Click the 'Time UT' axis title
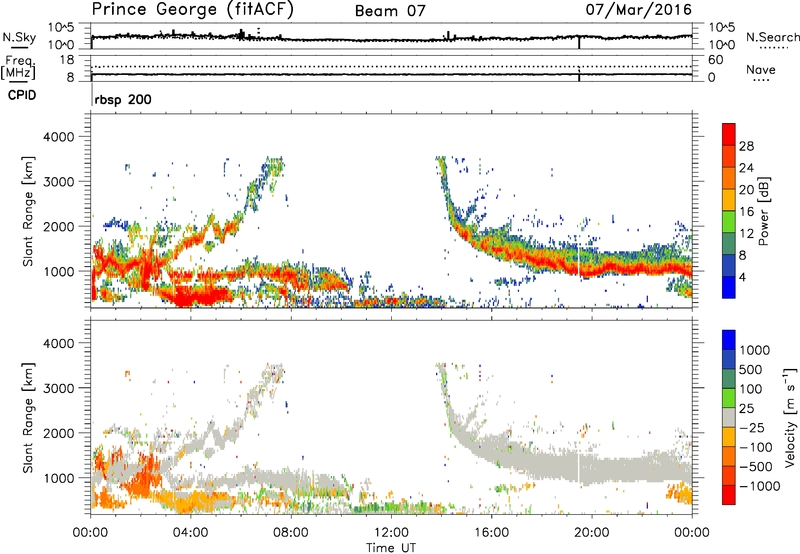This screenshot has width=800, height=554. point(391,548)
